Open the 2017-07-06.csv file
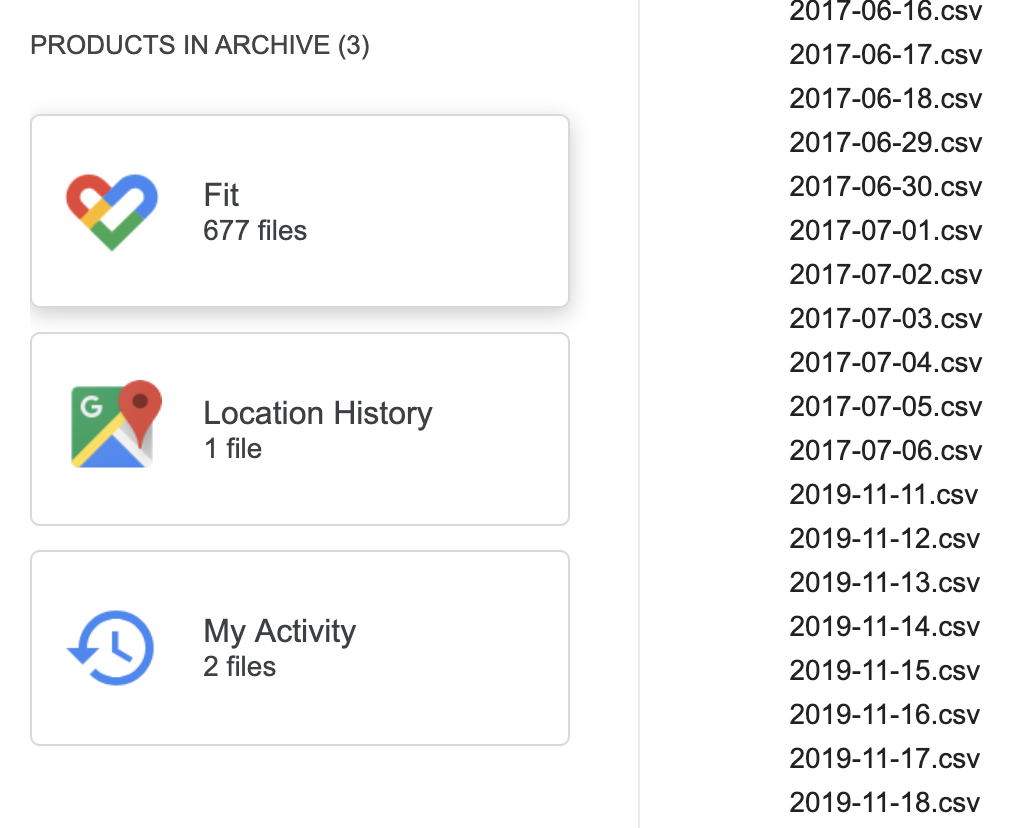This screenshot has height=828, width=1034. pos(885,450)
